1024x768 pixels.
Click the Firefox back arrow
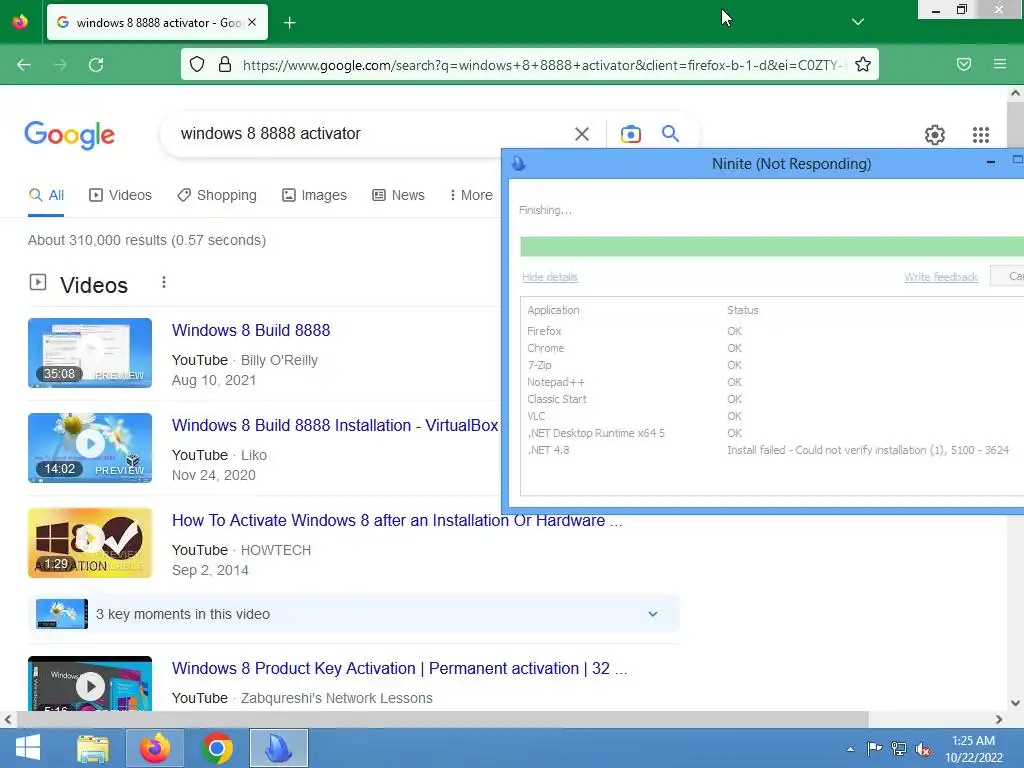point(24,65)
